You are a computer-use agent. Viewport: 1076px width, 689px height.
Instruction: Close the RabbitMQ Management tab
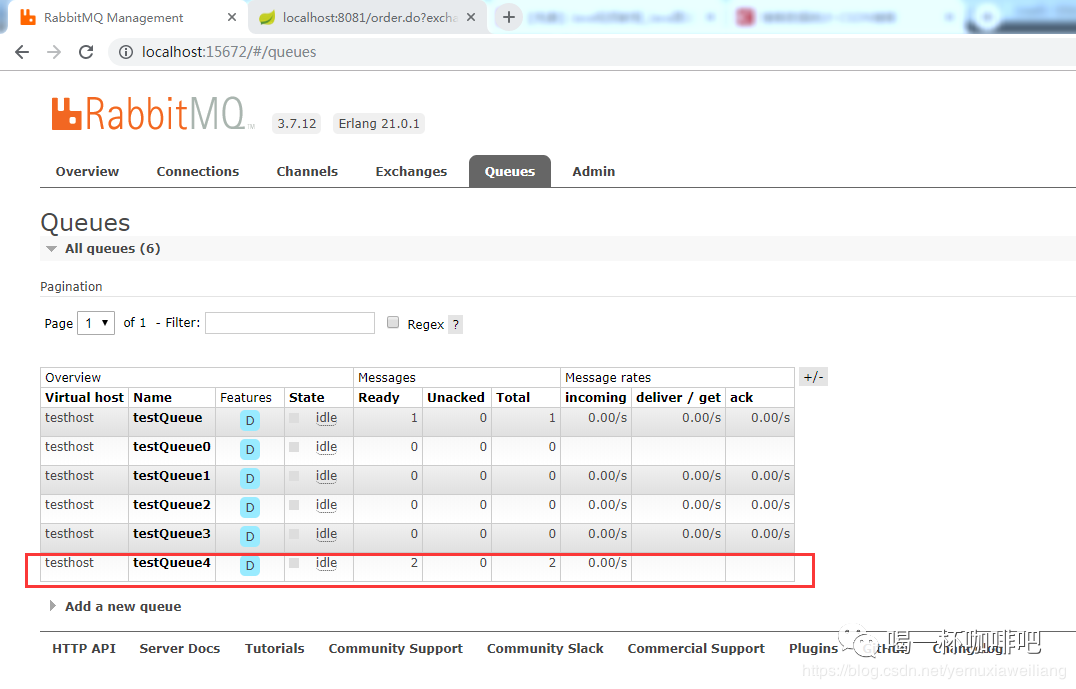pyautogui.click(x=232, y=17)
